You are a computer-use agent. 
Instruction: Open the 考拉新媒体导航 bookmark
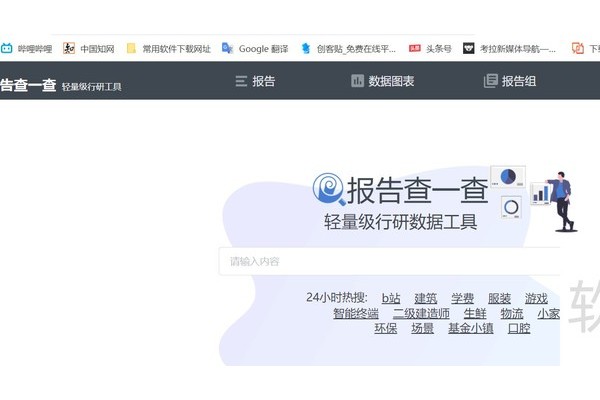click(x=509, y=49)
